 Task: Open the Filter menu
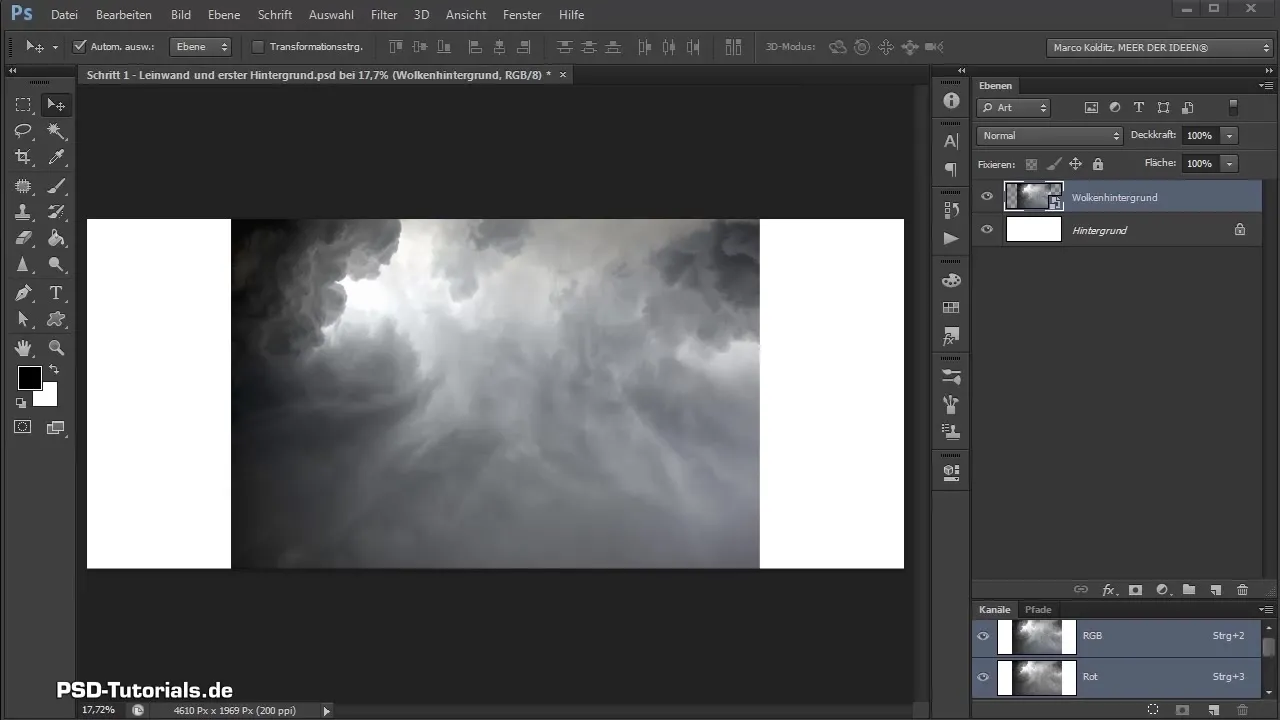click(383, 15)
